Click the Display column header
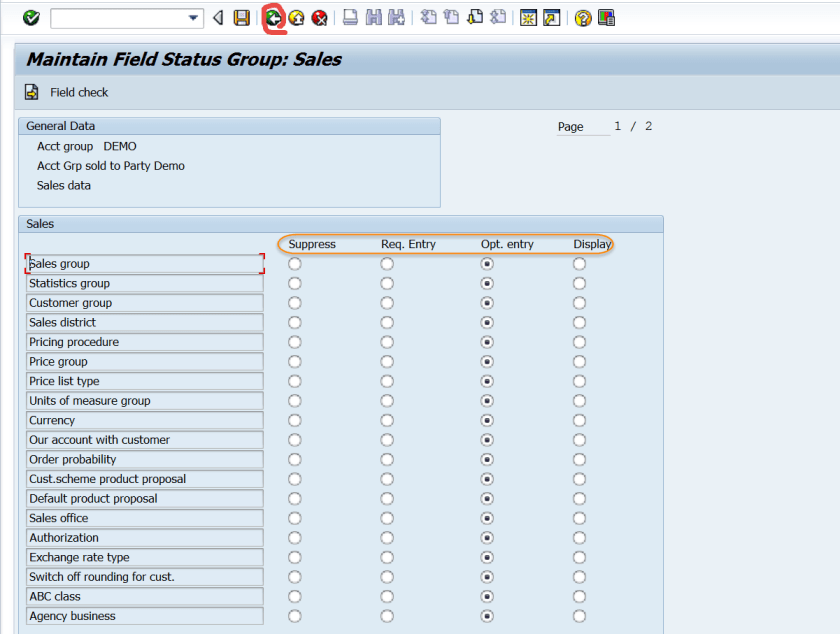 592,244
